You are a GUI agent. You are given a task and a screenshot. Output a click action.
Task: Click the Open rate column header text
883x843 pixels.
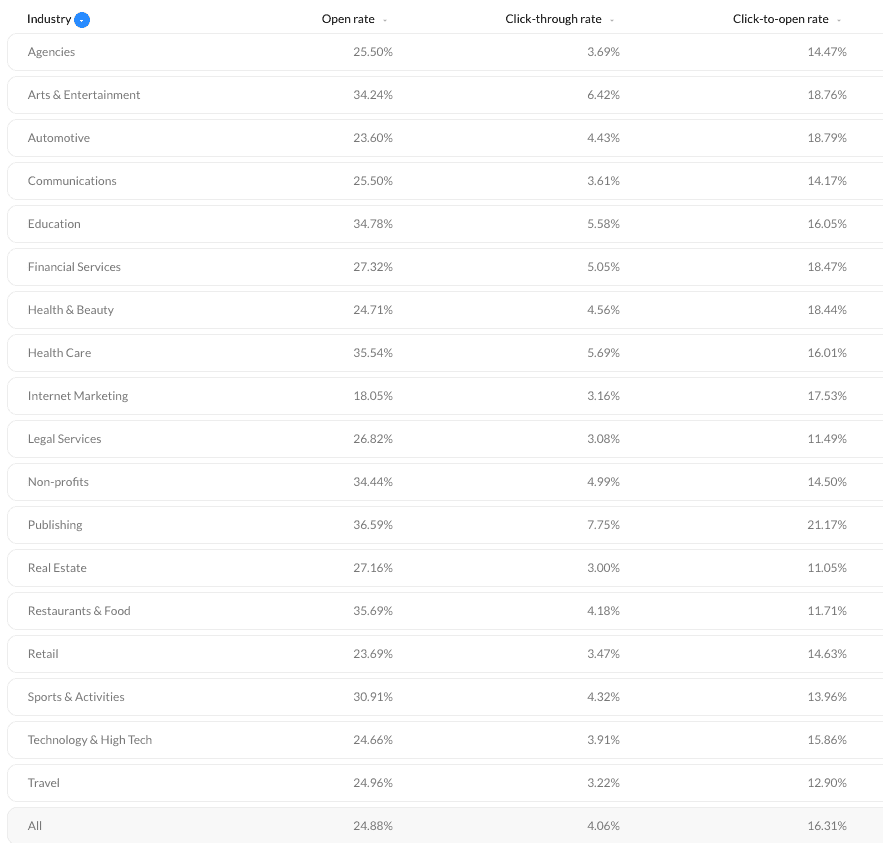tap(348, 19)
